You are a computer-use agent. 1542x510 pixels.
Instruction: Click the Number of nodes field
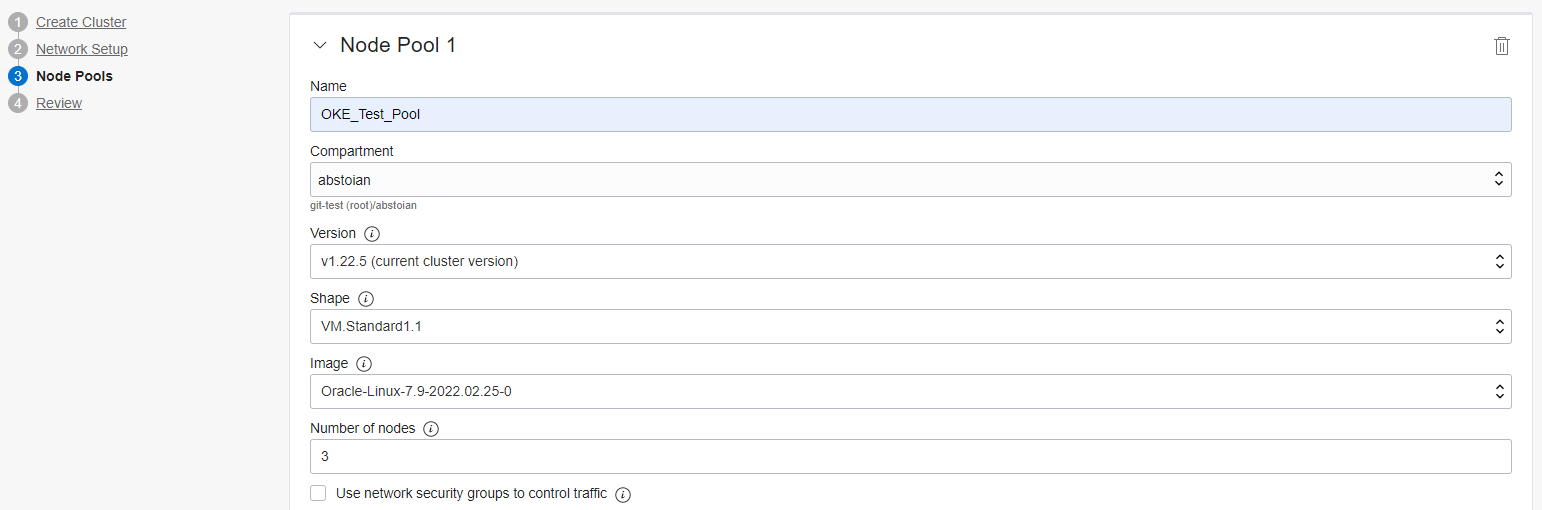pos(910,457)
